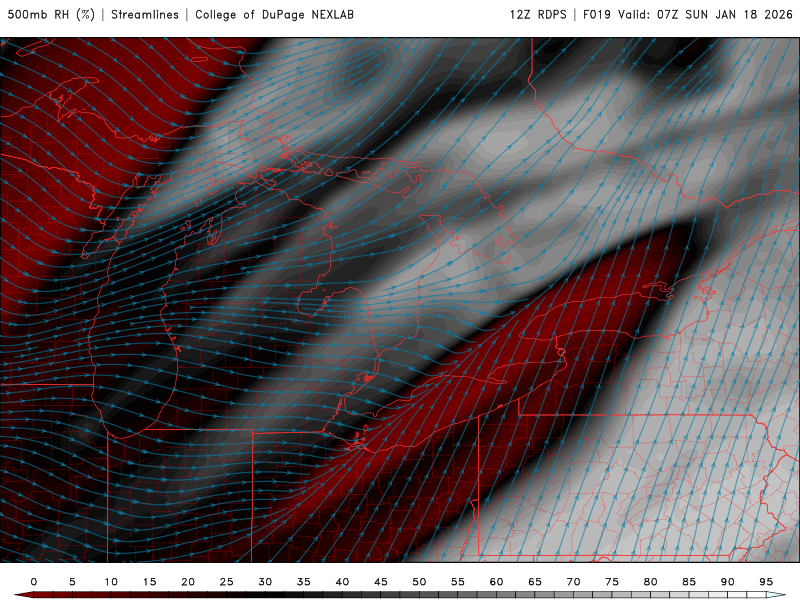Click the "80" humidity scale label
Viewport: 800px width, 600px height.
(651, 582)
